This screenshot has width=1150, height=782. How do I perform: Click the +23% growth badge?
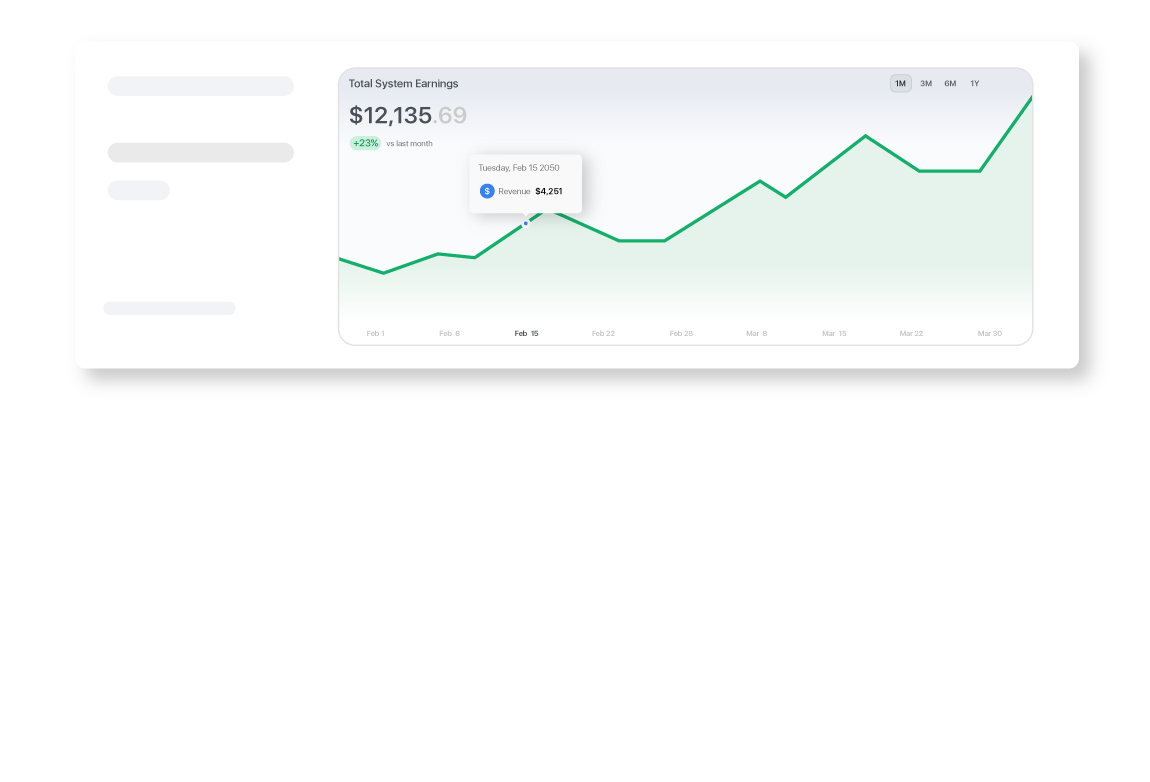coord(365,143)
